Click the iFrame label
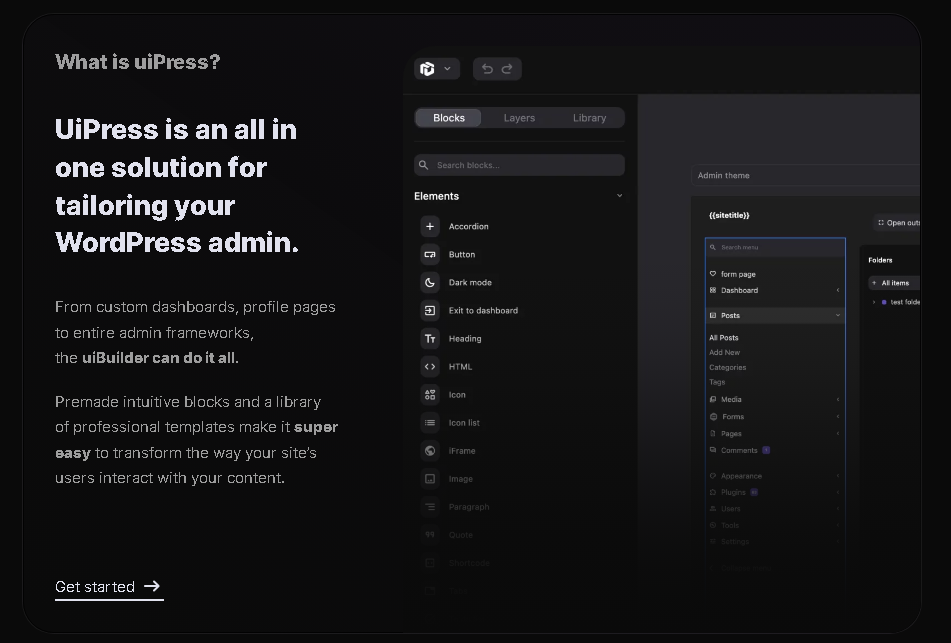951x643 pixels. click(462, 451)
